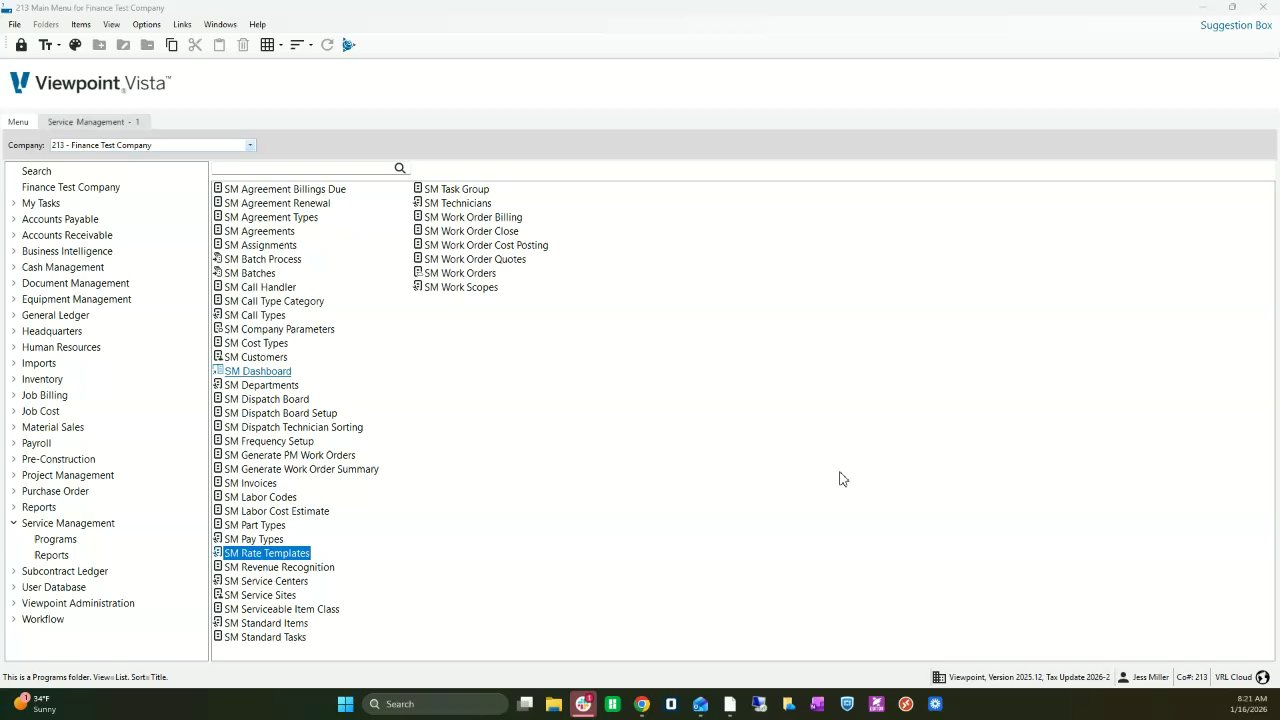Switch to the Menu tab

18,122
